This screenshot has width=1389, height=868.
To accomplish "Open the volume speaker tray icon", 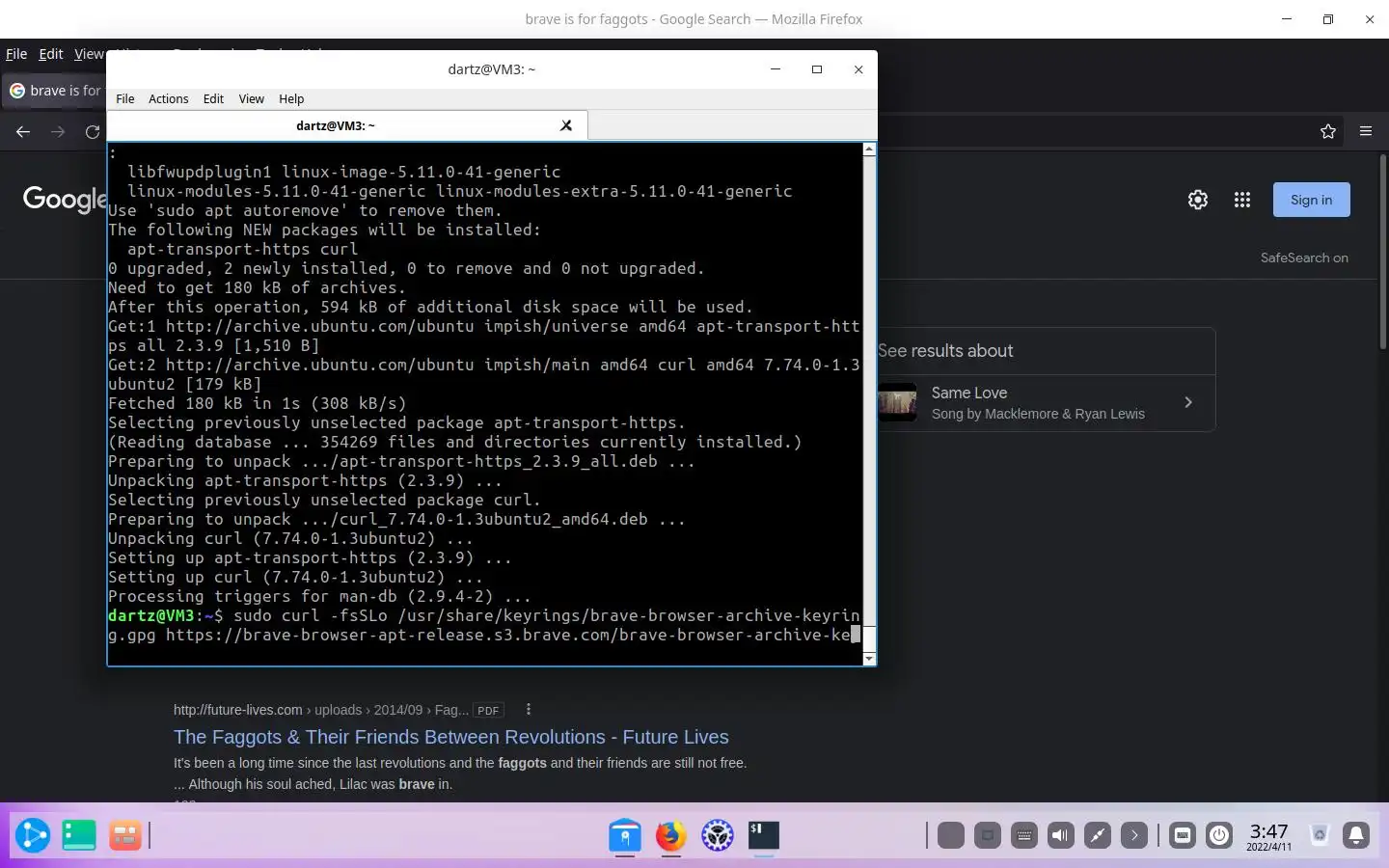I will 1061,835.
